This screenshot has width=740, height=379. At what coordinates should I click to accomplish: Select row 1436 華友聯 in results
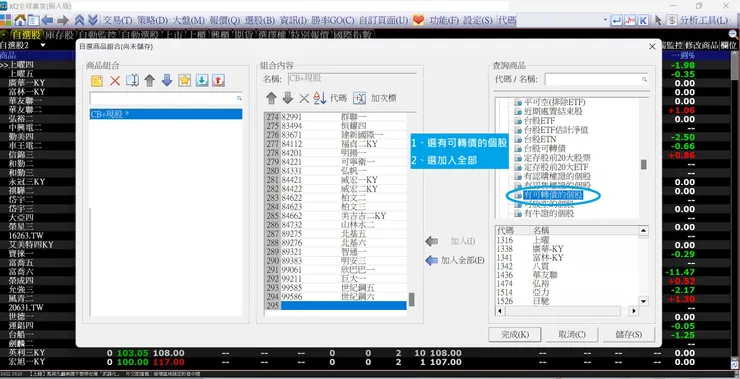[566, 275]
